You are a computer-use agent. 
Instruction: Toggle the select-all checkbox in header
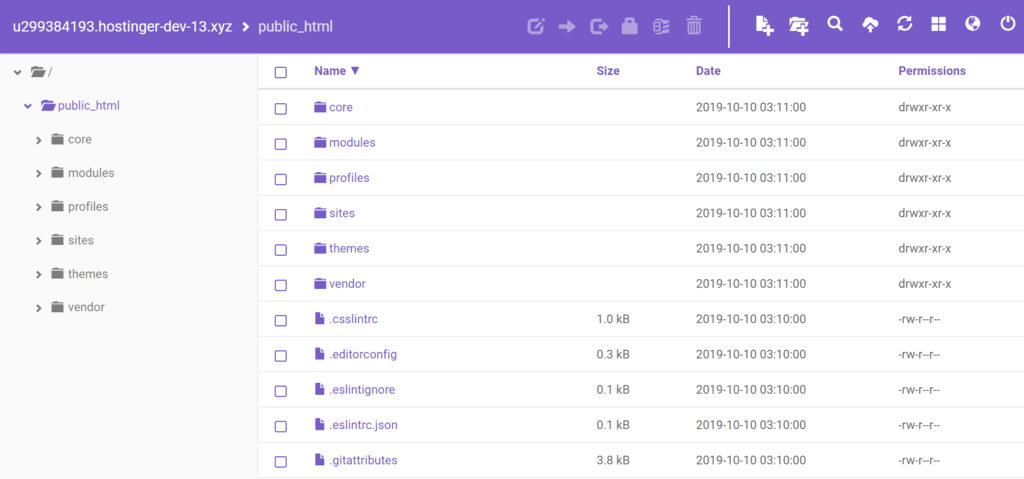[x=281, y=72]
